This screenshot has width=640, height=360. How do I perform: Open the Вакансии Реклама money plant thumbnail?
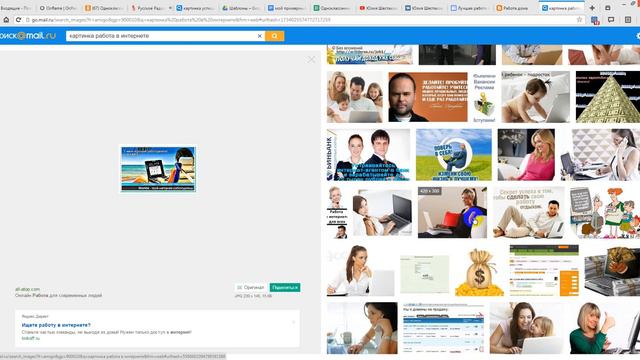484,98
